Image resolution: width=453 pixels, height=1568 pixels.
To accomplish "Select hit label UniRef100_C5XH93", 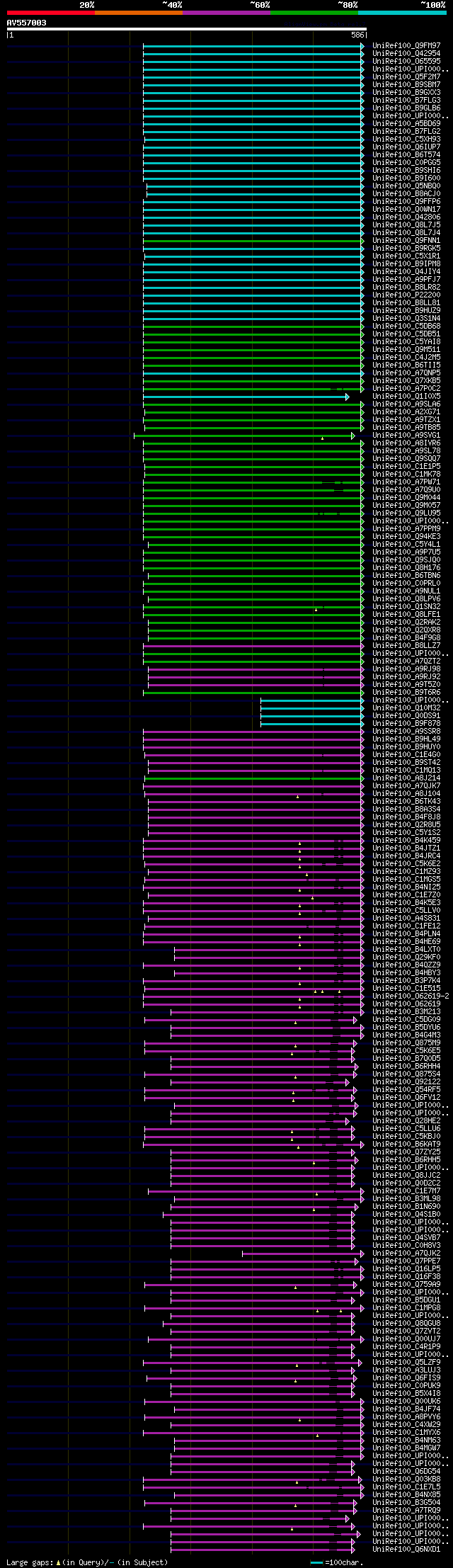I will 406,139.
